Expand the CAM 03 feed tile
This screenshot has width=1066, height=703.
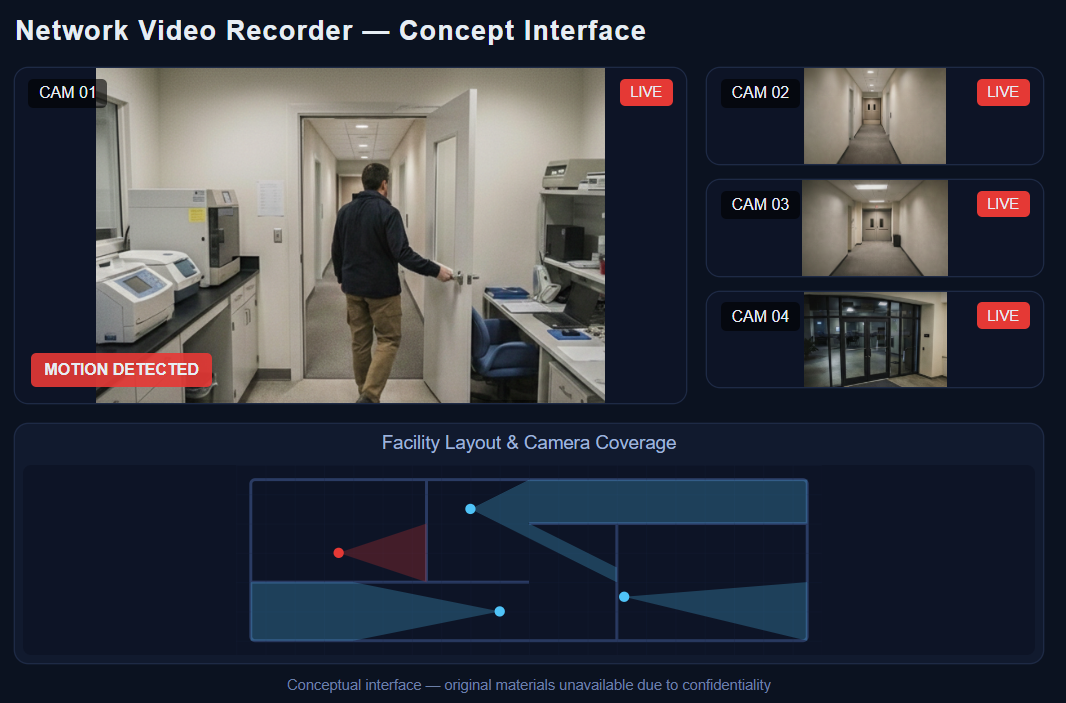pos(874,228)
